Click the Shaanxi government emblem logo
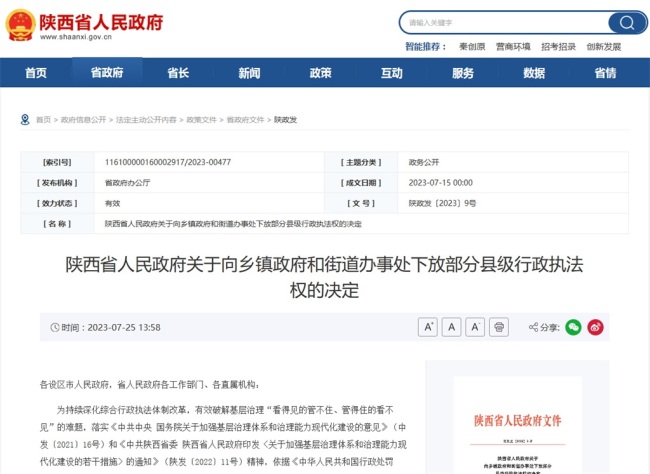This screenshot has height=474, width=650. (20, 25)
